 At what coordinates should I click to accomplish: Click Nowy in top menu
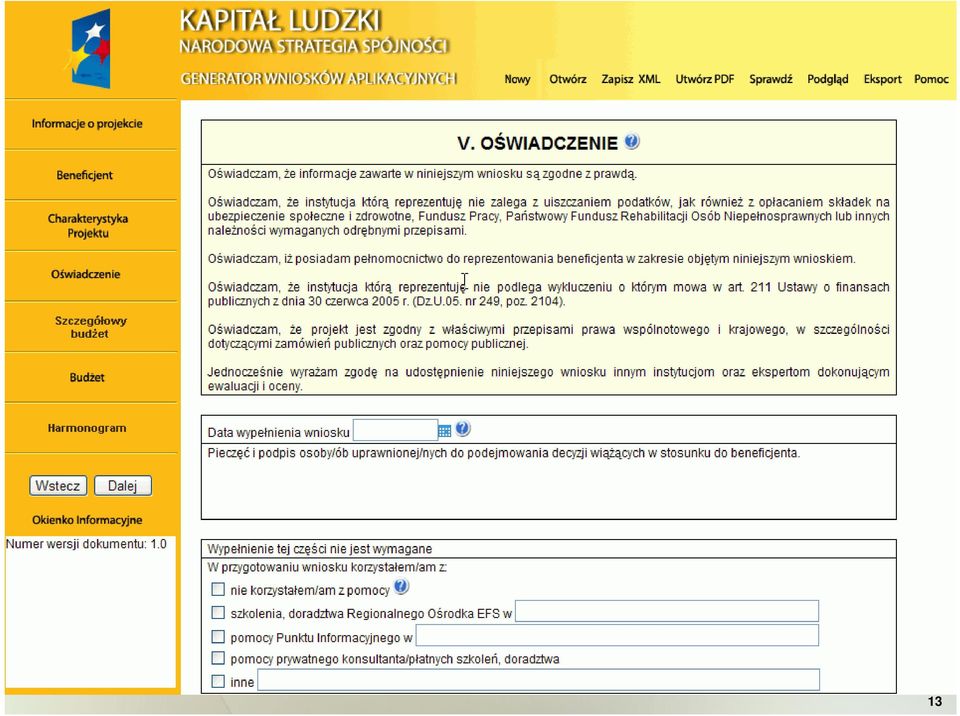pyautogui.click(x=517, y=79)
